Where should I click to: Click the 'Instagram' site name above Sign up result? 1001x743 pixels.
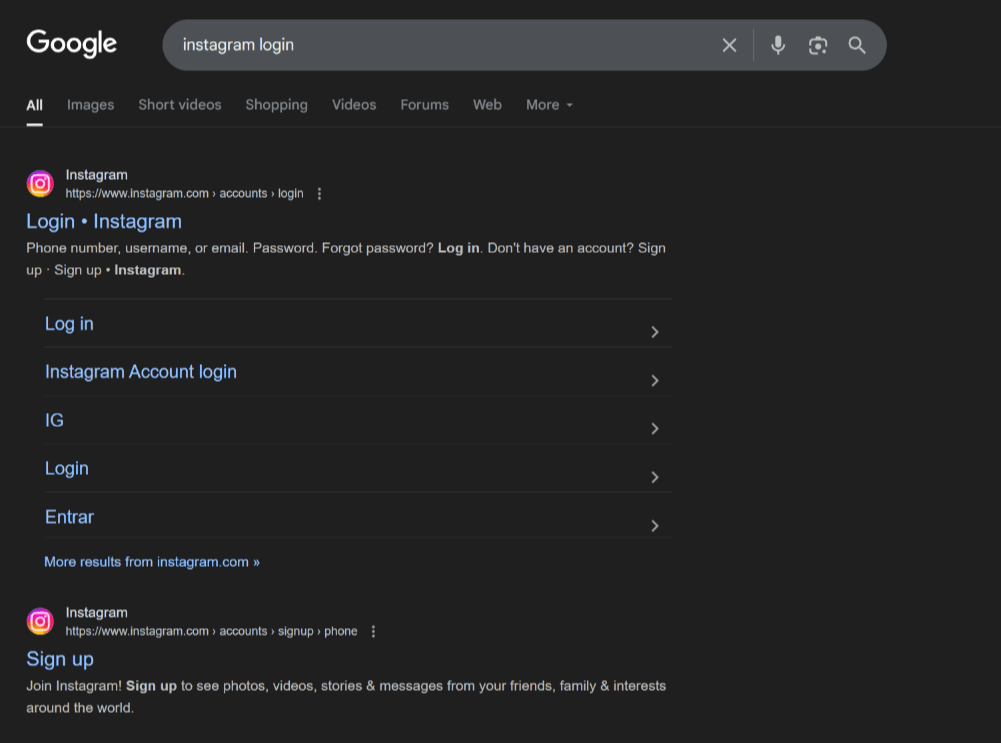[x=96, y=613]
